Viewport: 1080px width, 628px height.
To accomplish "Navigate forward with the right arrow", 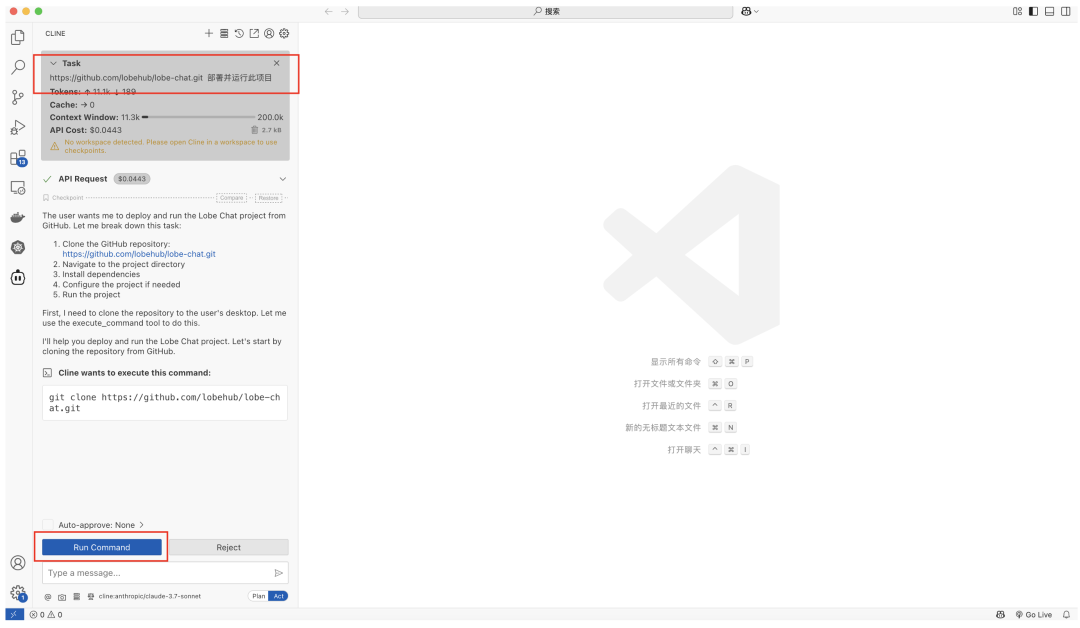I will pyautogui.click(x=345, y=11).
